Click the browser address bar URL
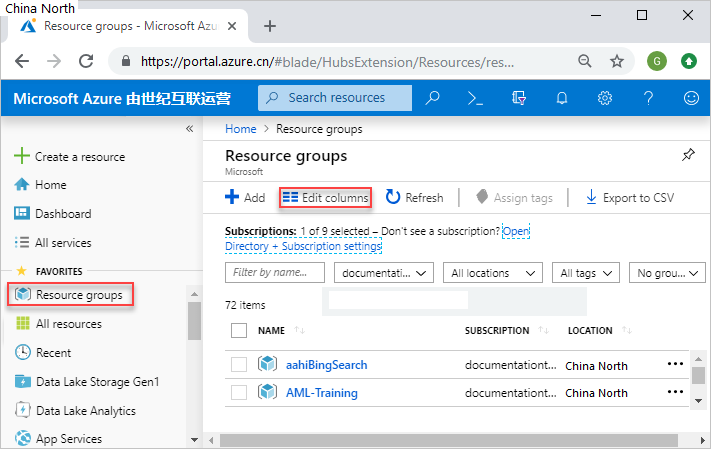711x449 pixels. coord(327,61)
